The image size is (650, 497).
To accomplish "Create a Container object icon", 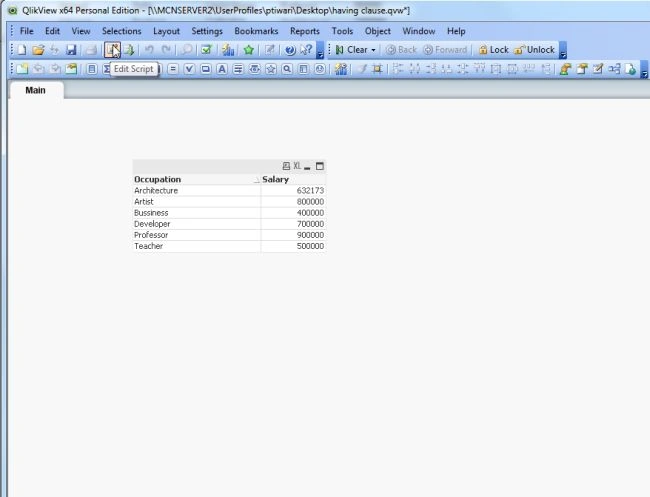I will (303, 69).
